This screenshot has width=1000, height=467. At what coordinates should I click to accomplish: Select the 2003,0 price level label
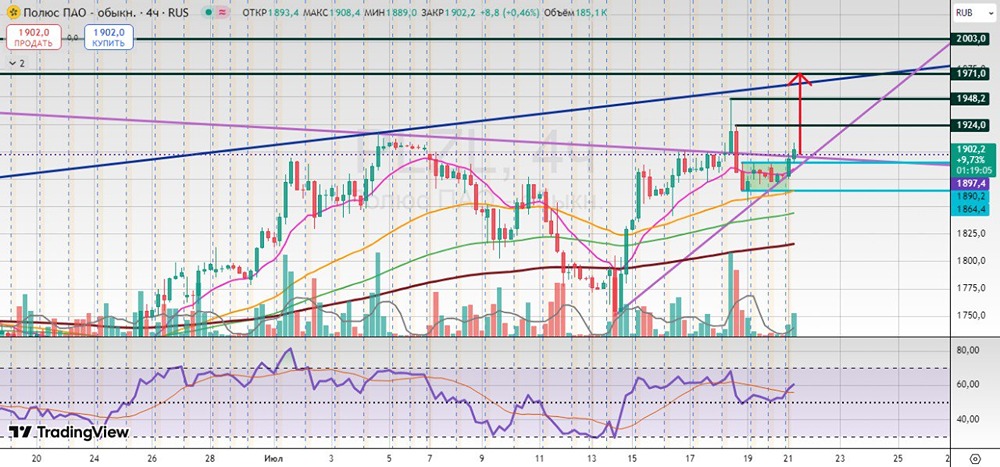971,39
